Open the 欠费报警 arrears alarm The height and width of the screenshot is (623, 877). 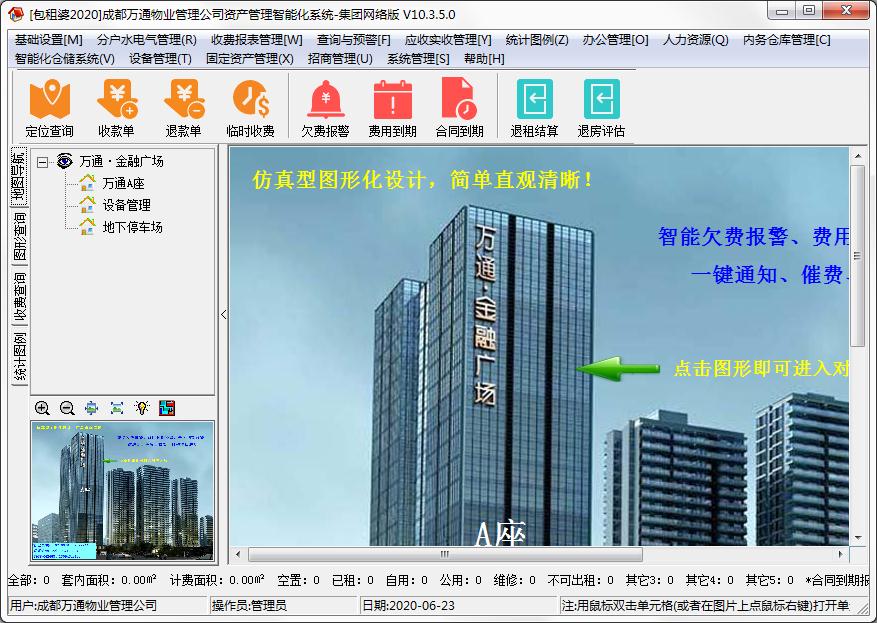pos(326,108)
